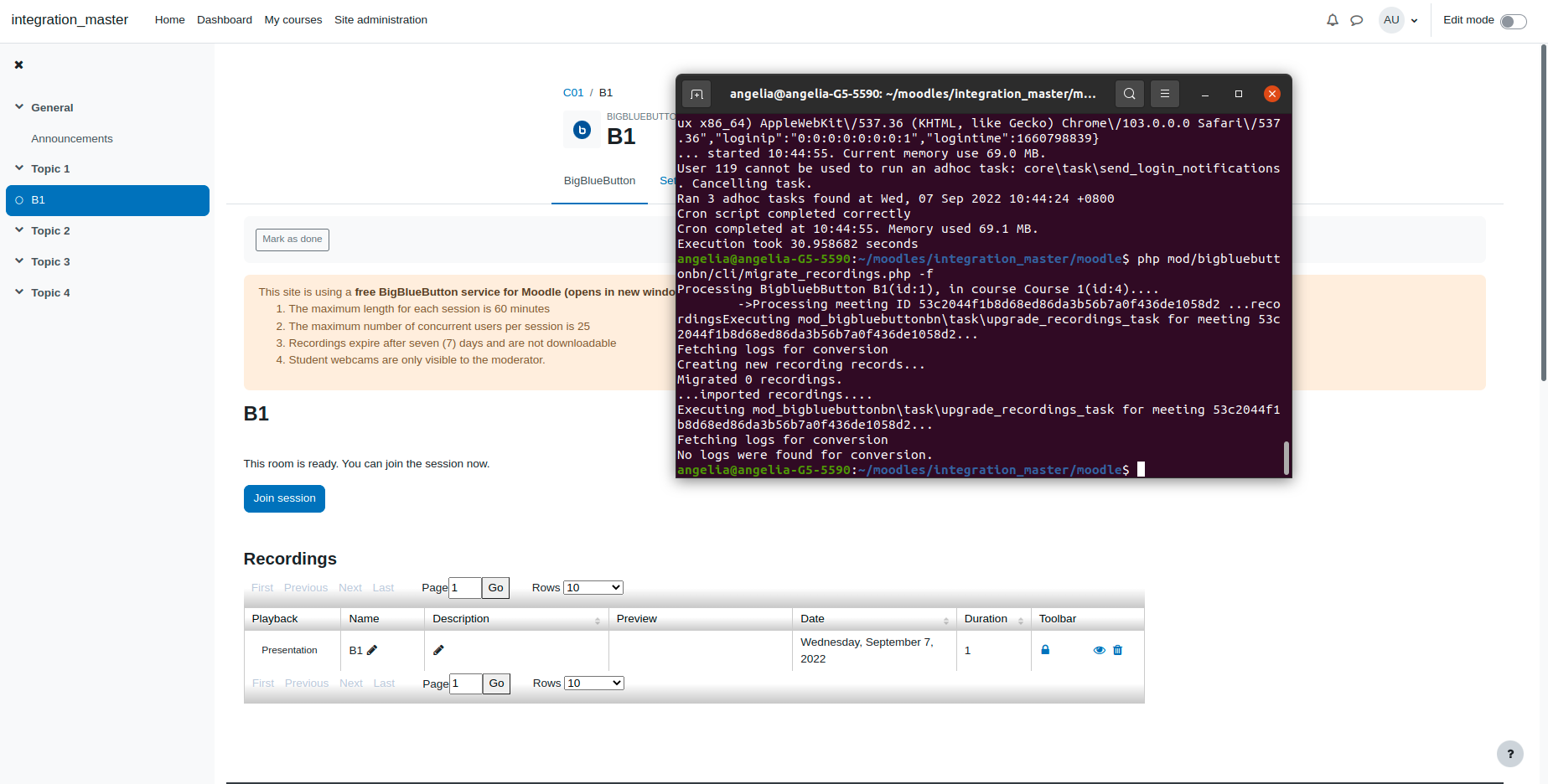Maximize the terminal window
This screenshot has height=784, width=1548.
tap(1239, 94)
